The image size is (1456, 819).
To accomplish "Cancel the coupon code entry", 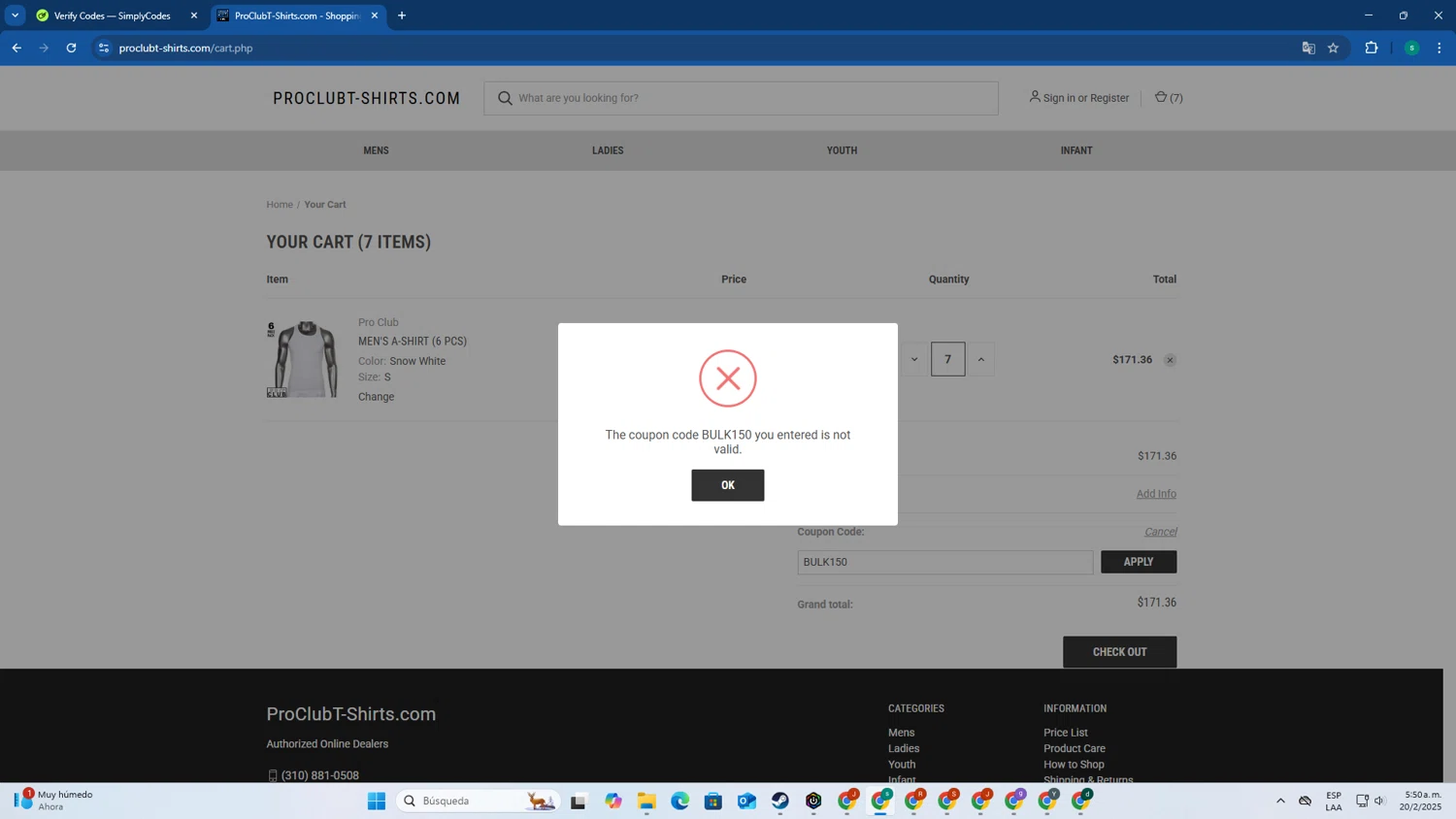I will point(1160,532).
